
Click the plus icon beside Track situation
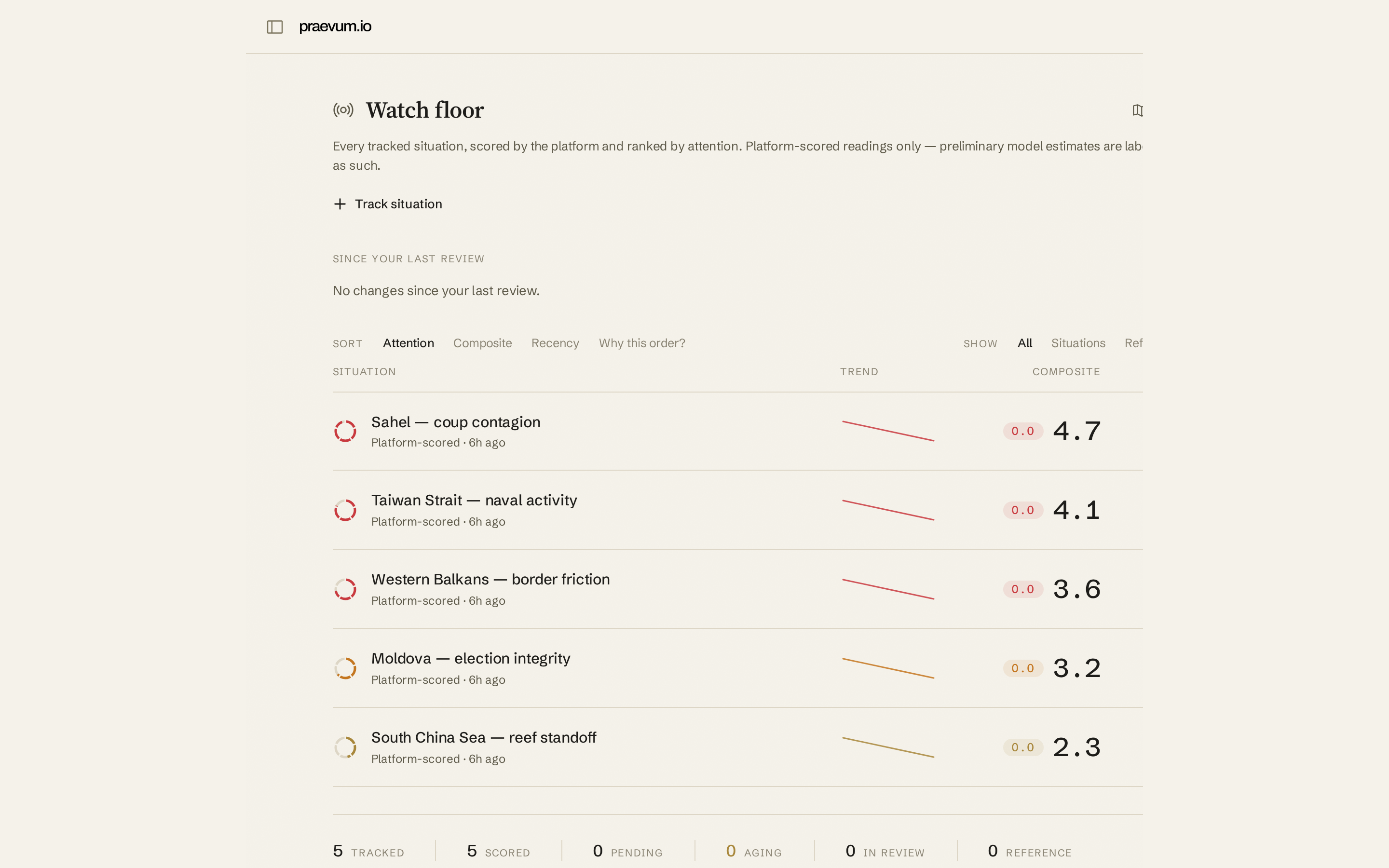point(340,204)
